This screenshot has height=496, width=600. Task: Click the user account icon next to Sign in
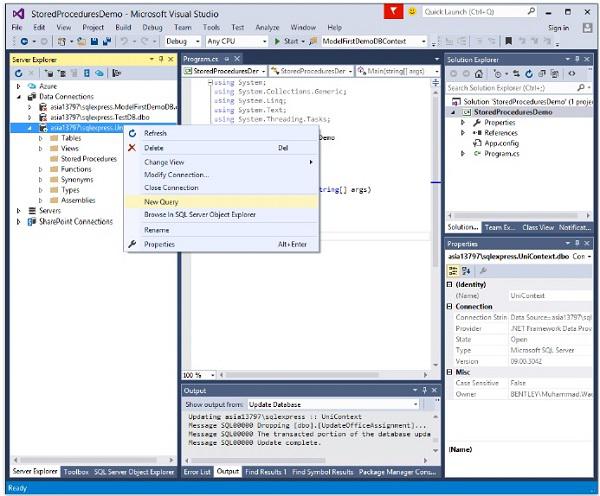point(587,28)
